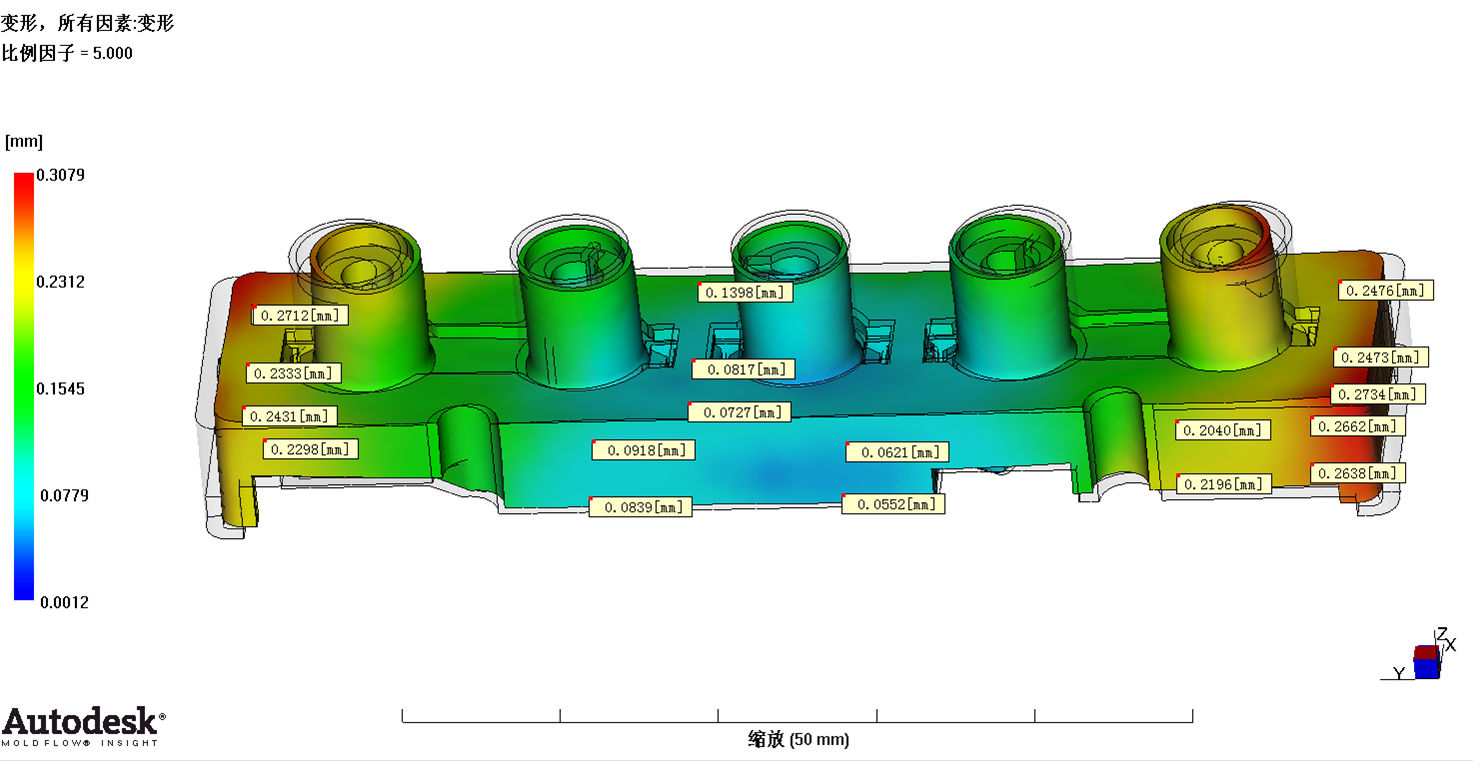The image size is (1473, 761).
Task: Select the 0.2712 mm deformation label
Action: click(x=300, y=316)
